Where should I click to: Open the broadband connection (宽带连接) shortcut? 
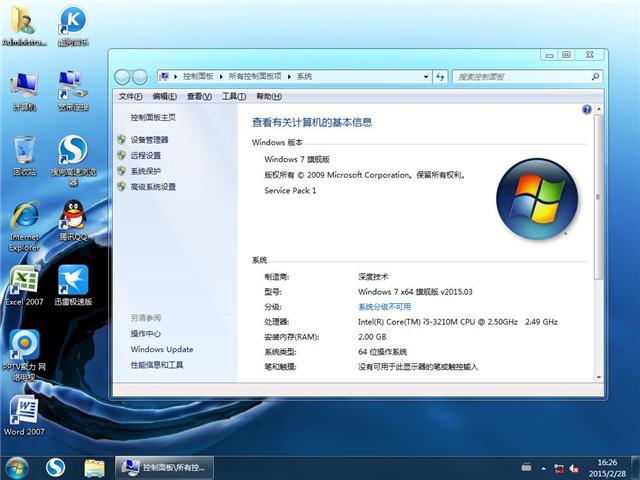(x=73, y=91)
